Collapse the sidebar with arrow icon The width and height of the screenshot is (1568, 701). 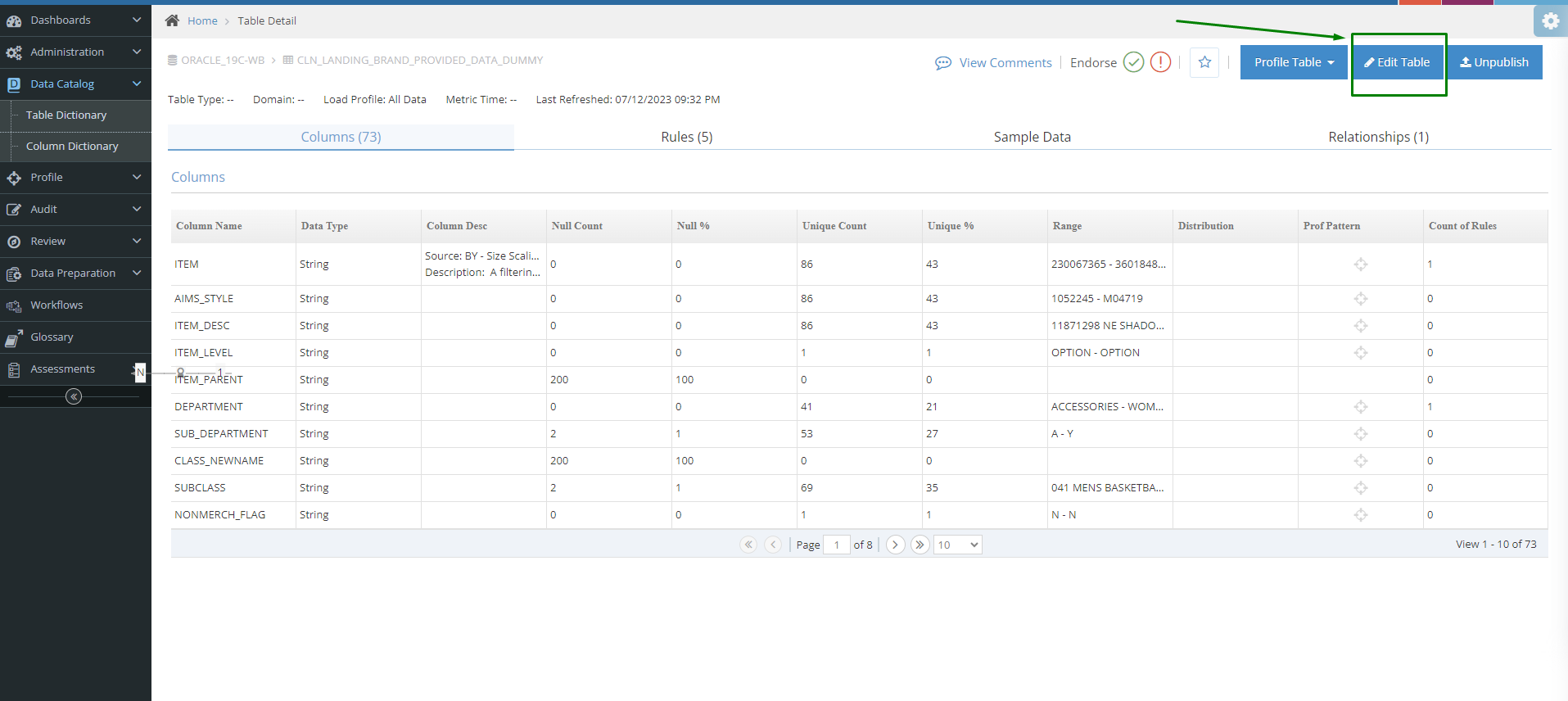coord(74,396)
